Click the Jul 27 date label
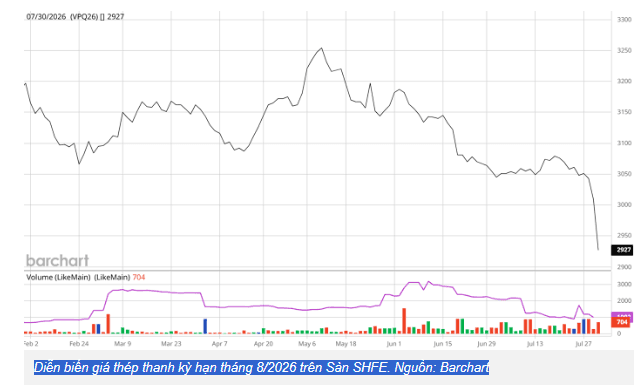The width and height of the screenshot is (642, 392). 583,344
